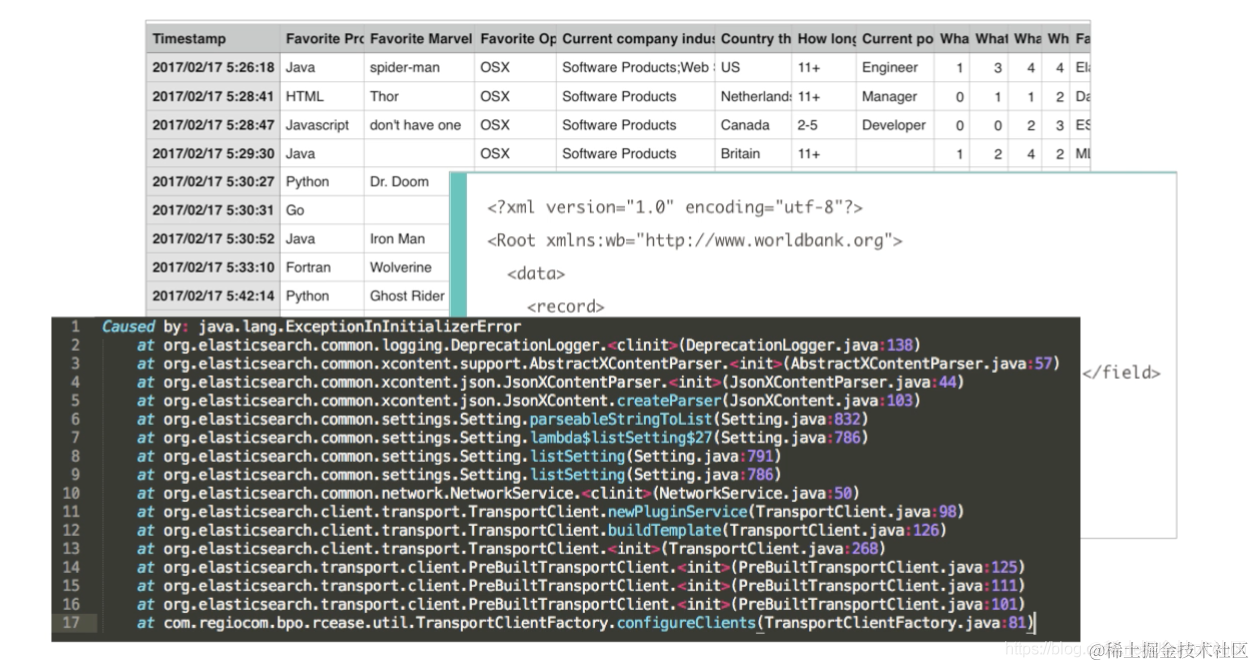Click timestamp cell 2017/02/17 5:30:27

(x=212, y=182)
